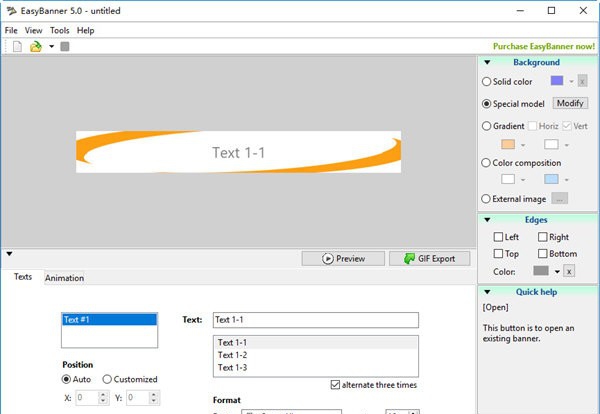Collapse the Edges panel triangle
This screenshot has height=414, width=600.
pyautogui.click(x=488, y=220)
